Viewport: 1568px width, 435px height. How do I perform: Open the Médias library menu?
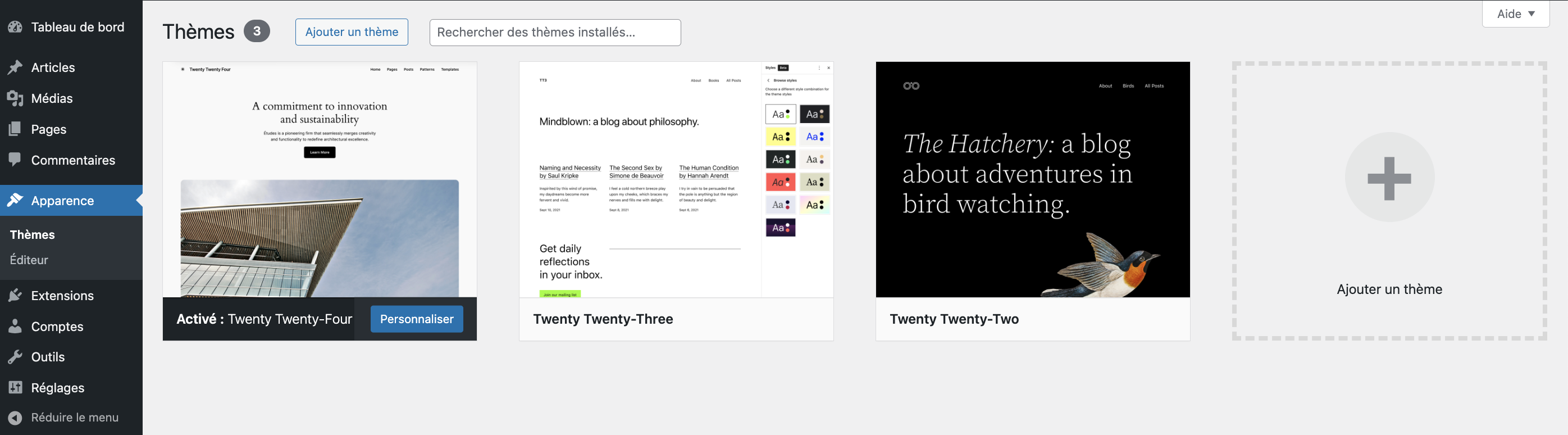tap(71, 99)
